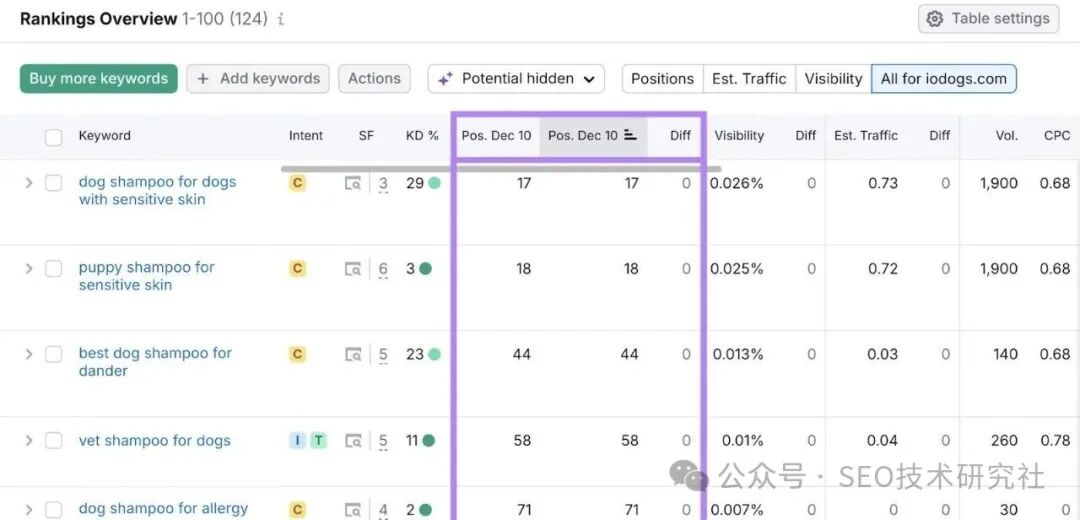Click the Informational intent badge for vet shampoo

coord(297,441)
